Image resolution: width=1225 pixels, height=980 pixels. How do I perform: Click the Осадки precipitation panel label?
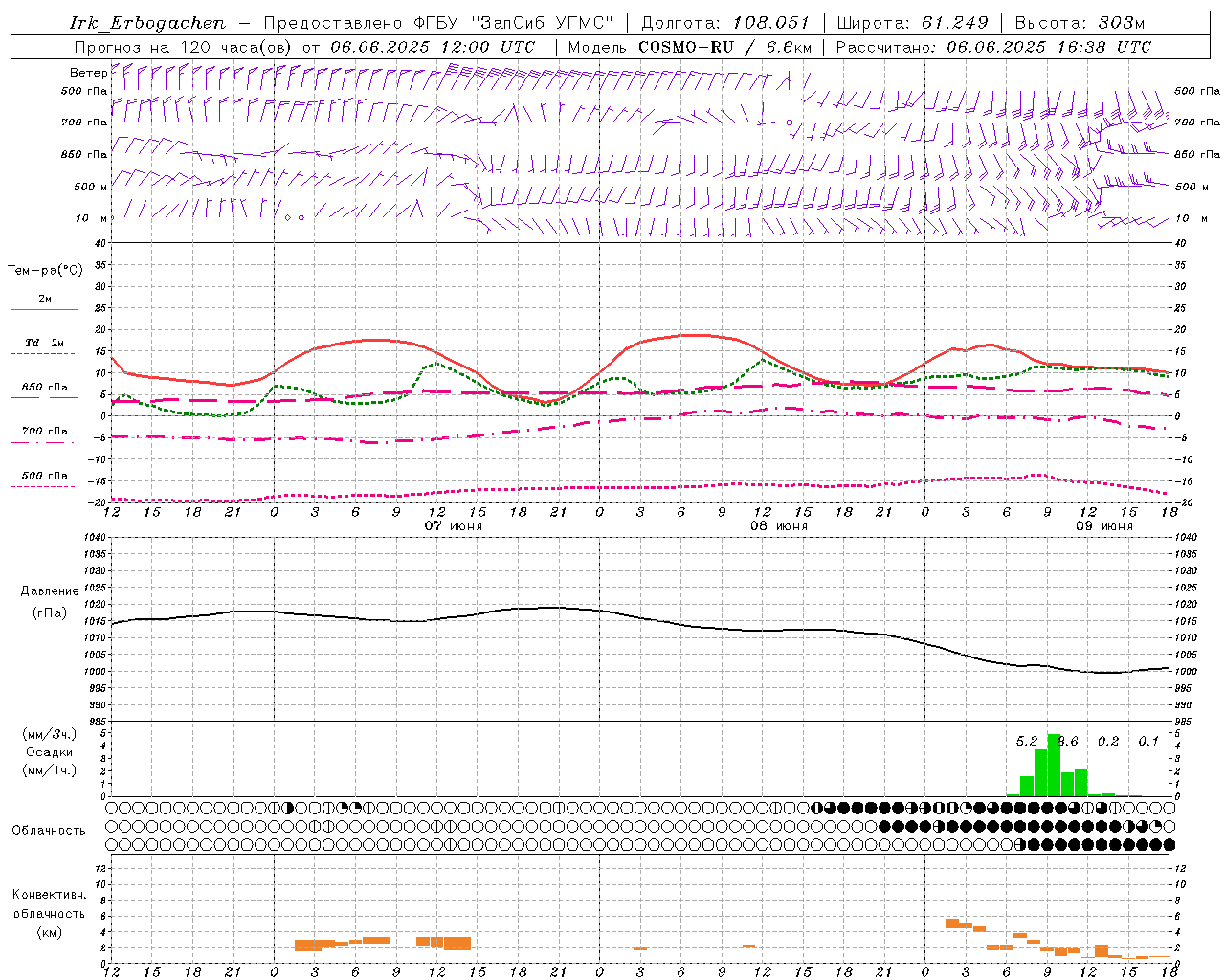pos(50,752)
